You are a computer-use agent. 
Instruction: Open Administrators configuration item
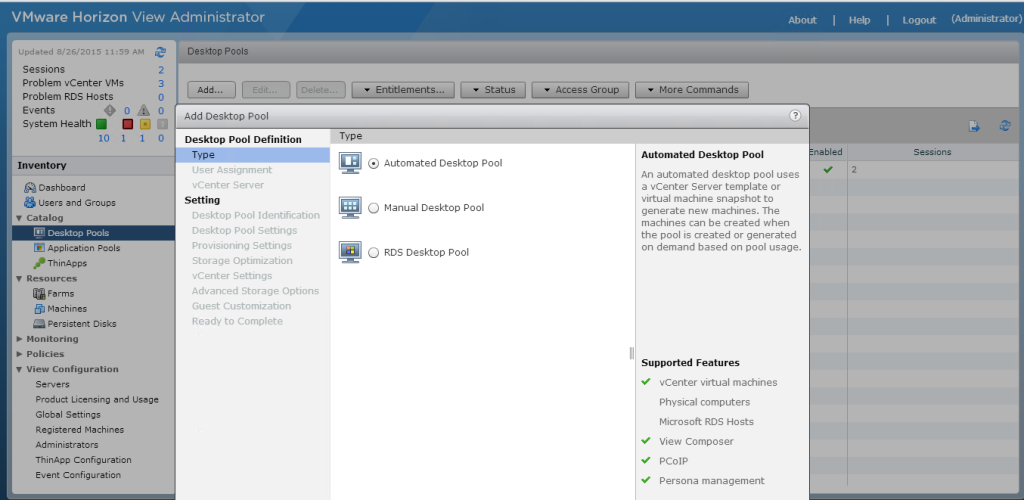coord(67,445)
